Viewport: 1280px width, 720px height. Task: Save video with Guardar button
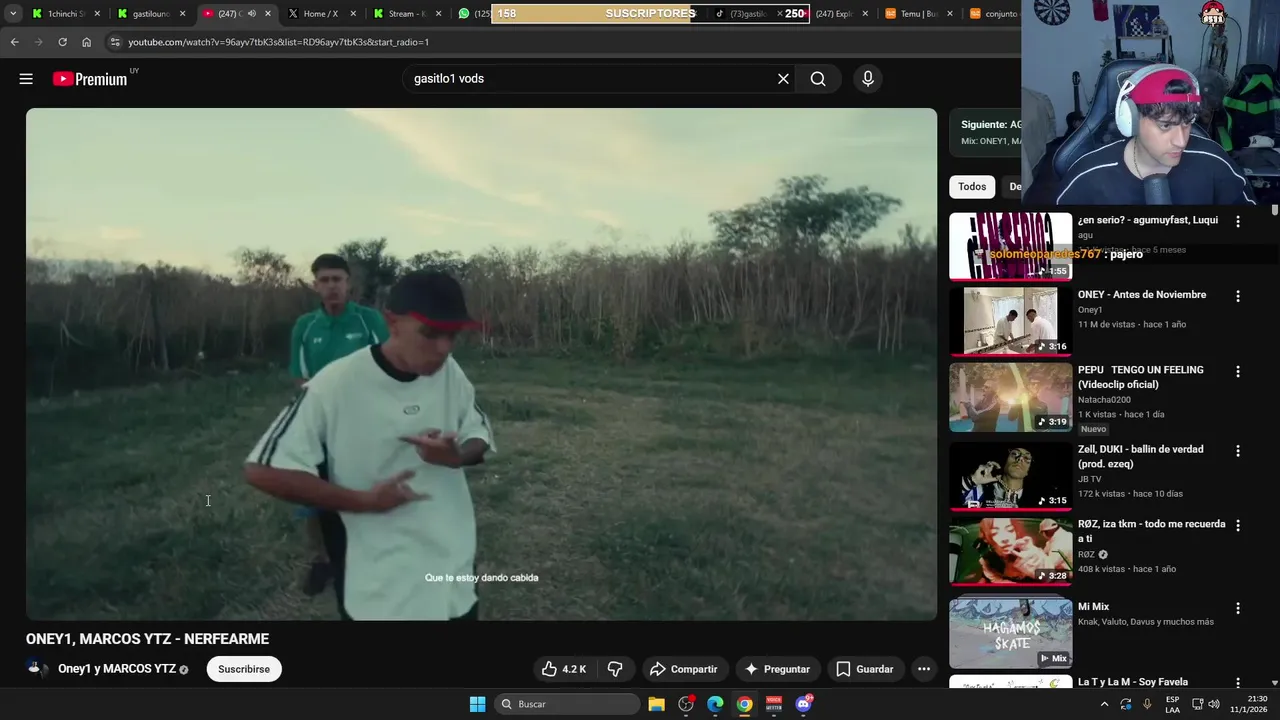865,669
